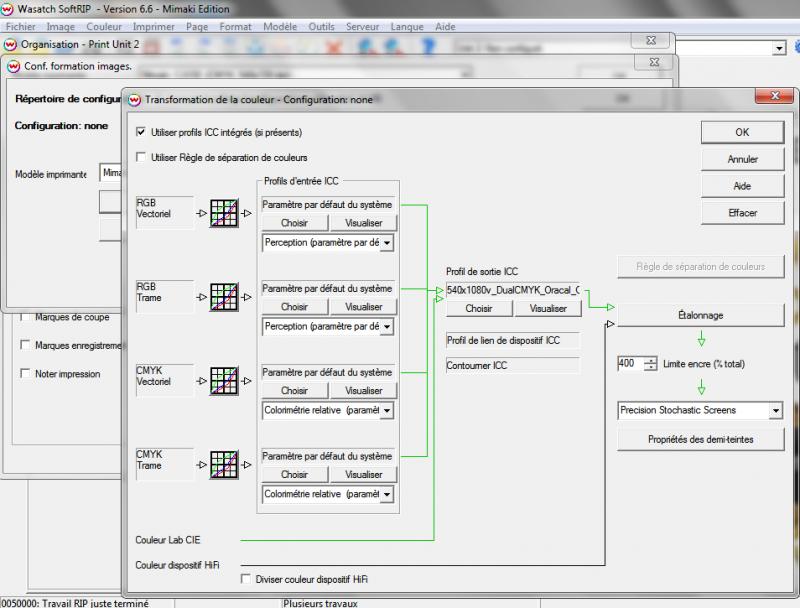
Task: Open the CMYK Trame curve grid icon
Action: [224, 465]
